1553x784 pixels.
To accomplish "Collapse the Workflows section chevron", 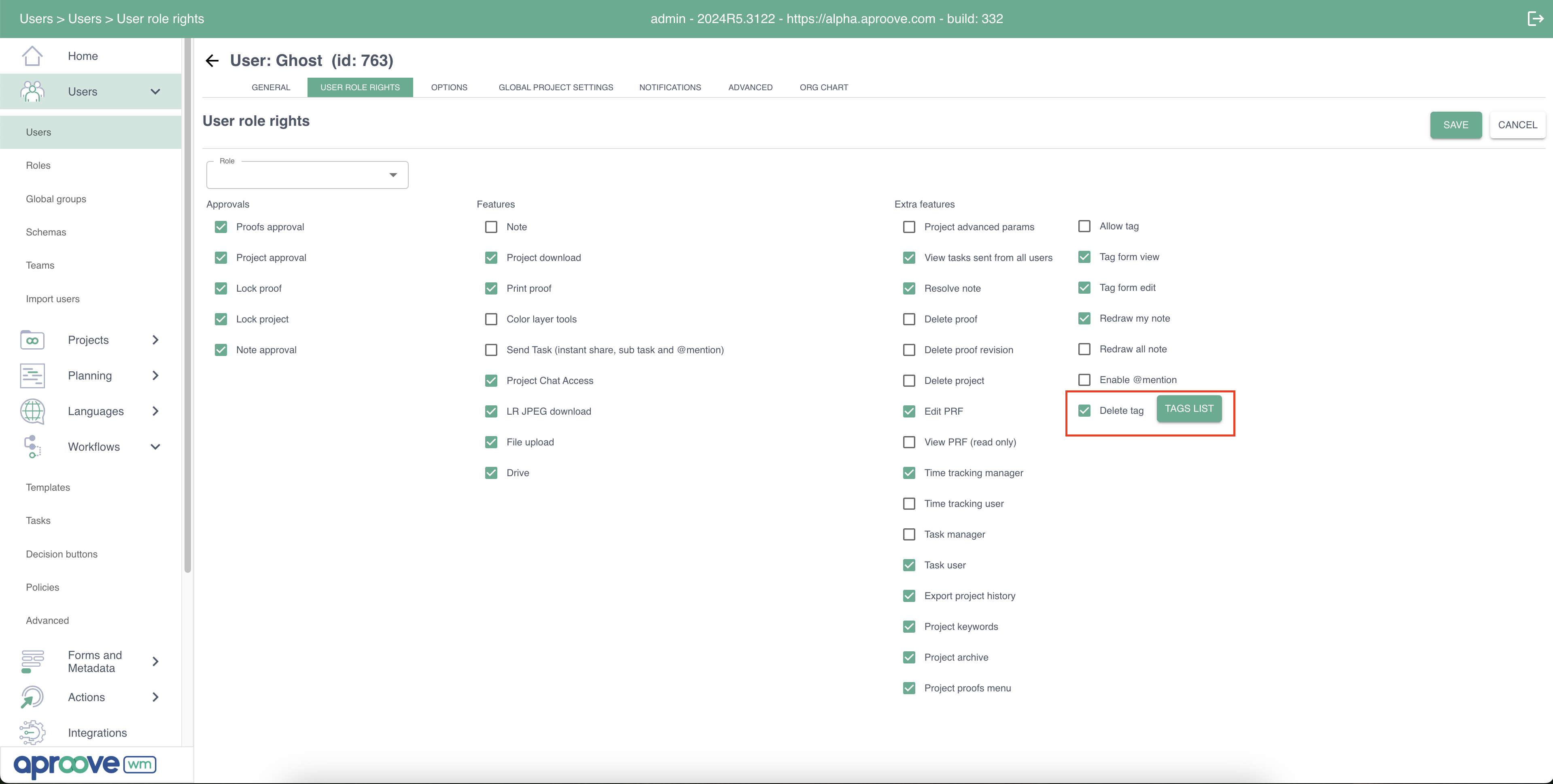I will click(x=155, y=447).
